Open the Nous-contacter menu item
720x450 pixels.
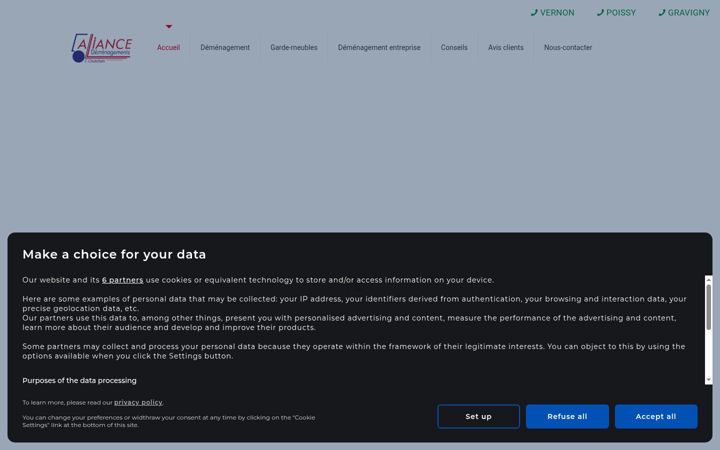(x=568, y=47)
